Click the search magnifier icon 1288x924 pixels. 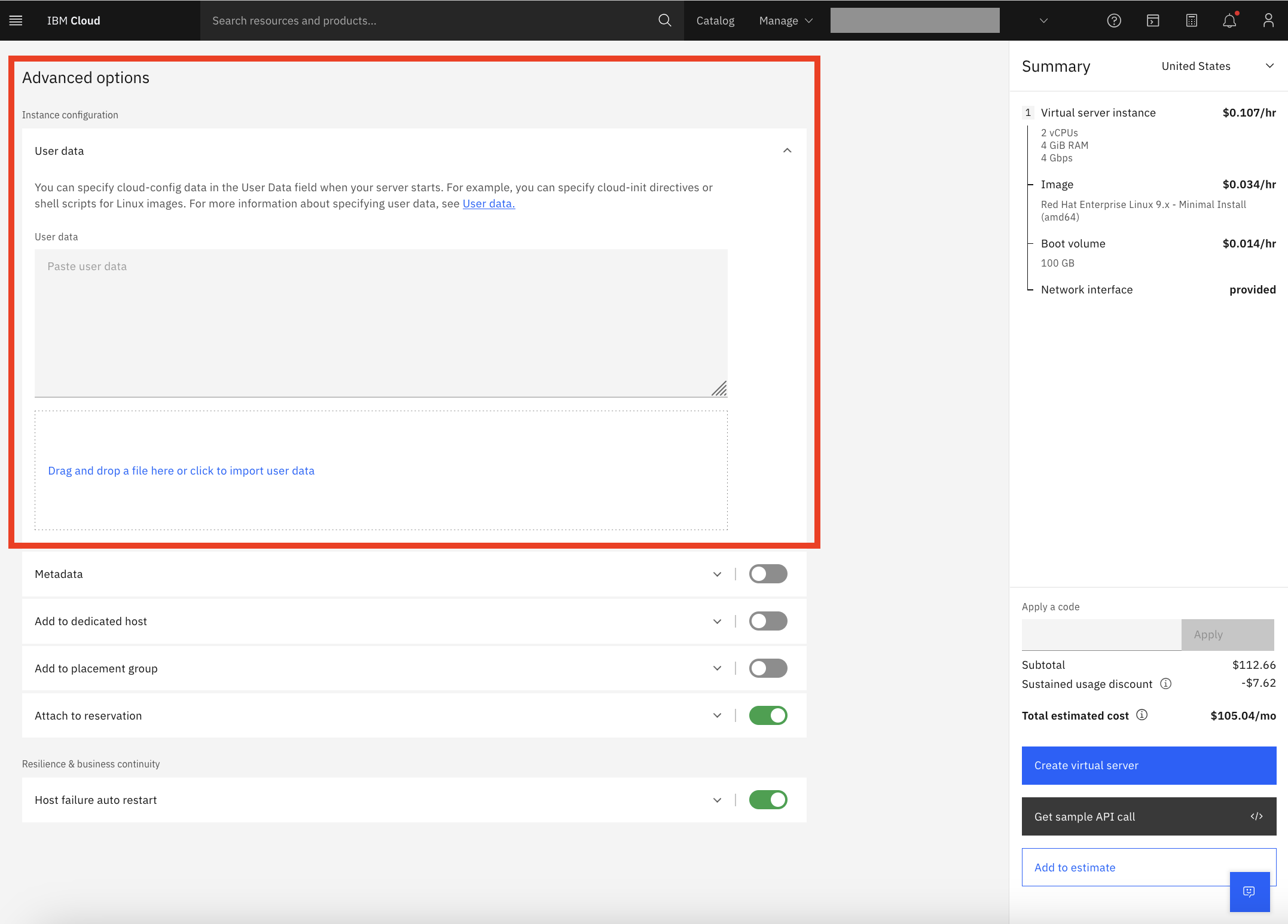pos(664,20)
